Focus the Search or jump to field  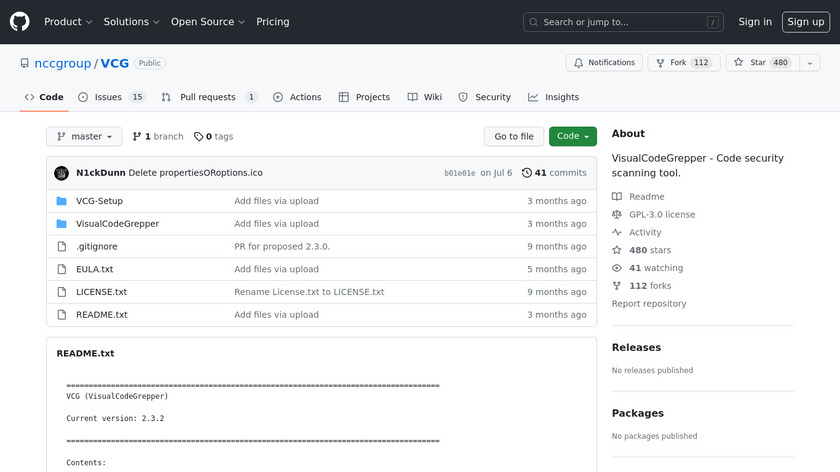(x=623, y=22)
